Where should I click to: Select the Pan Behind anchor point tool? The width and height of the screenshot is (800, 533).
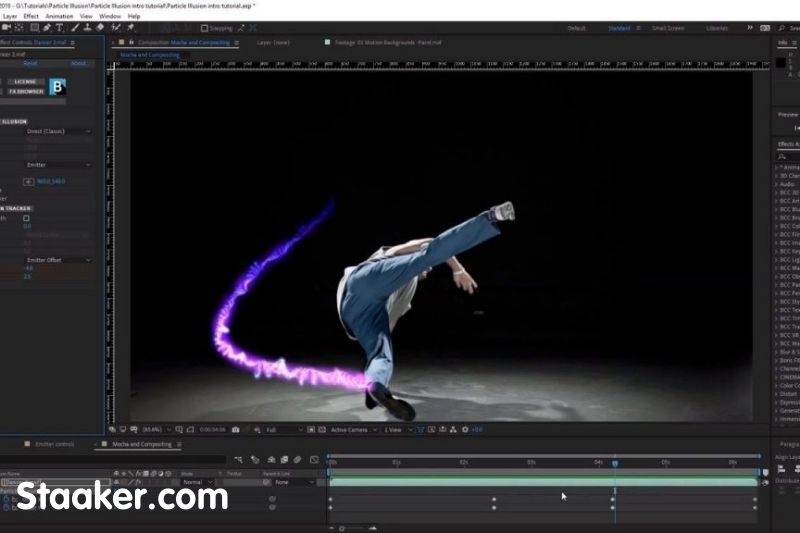19,28
